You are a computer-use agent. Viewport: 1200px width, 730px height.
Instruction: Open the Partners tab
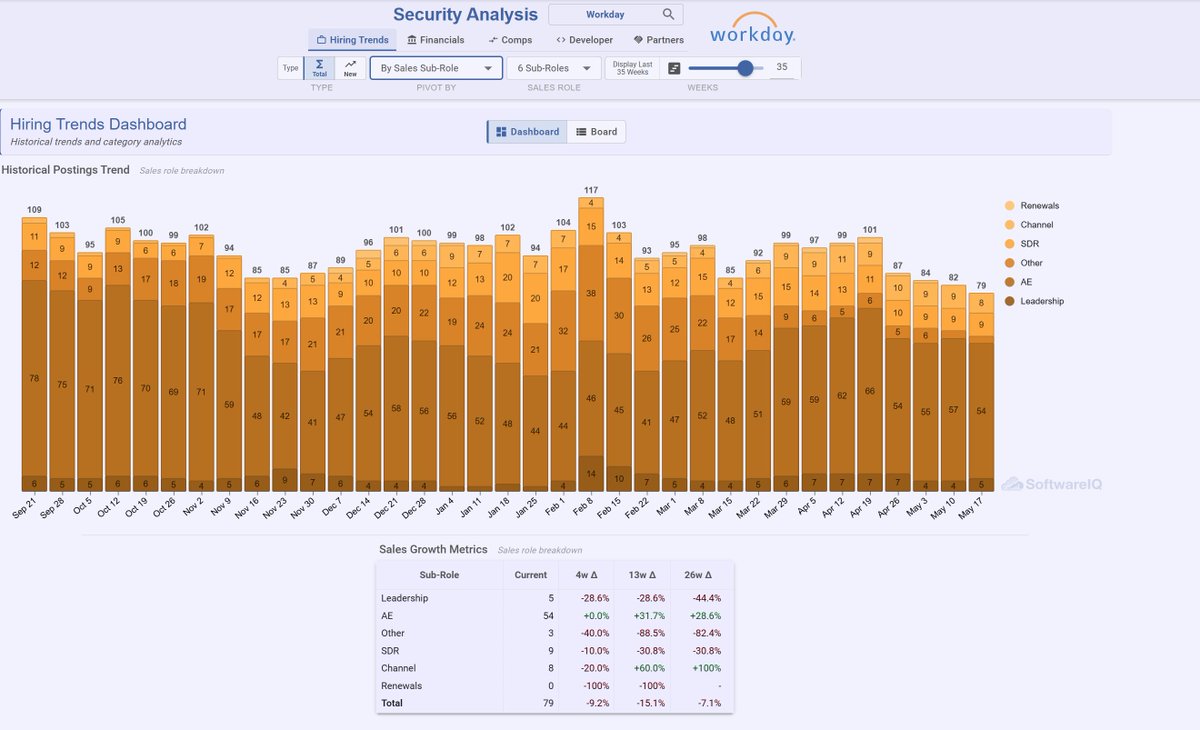click(x=659, y=40)
